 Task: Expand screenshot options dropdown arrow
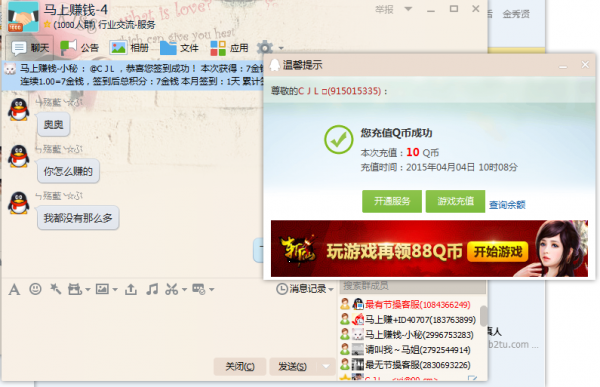(184, 290)
